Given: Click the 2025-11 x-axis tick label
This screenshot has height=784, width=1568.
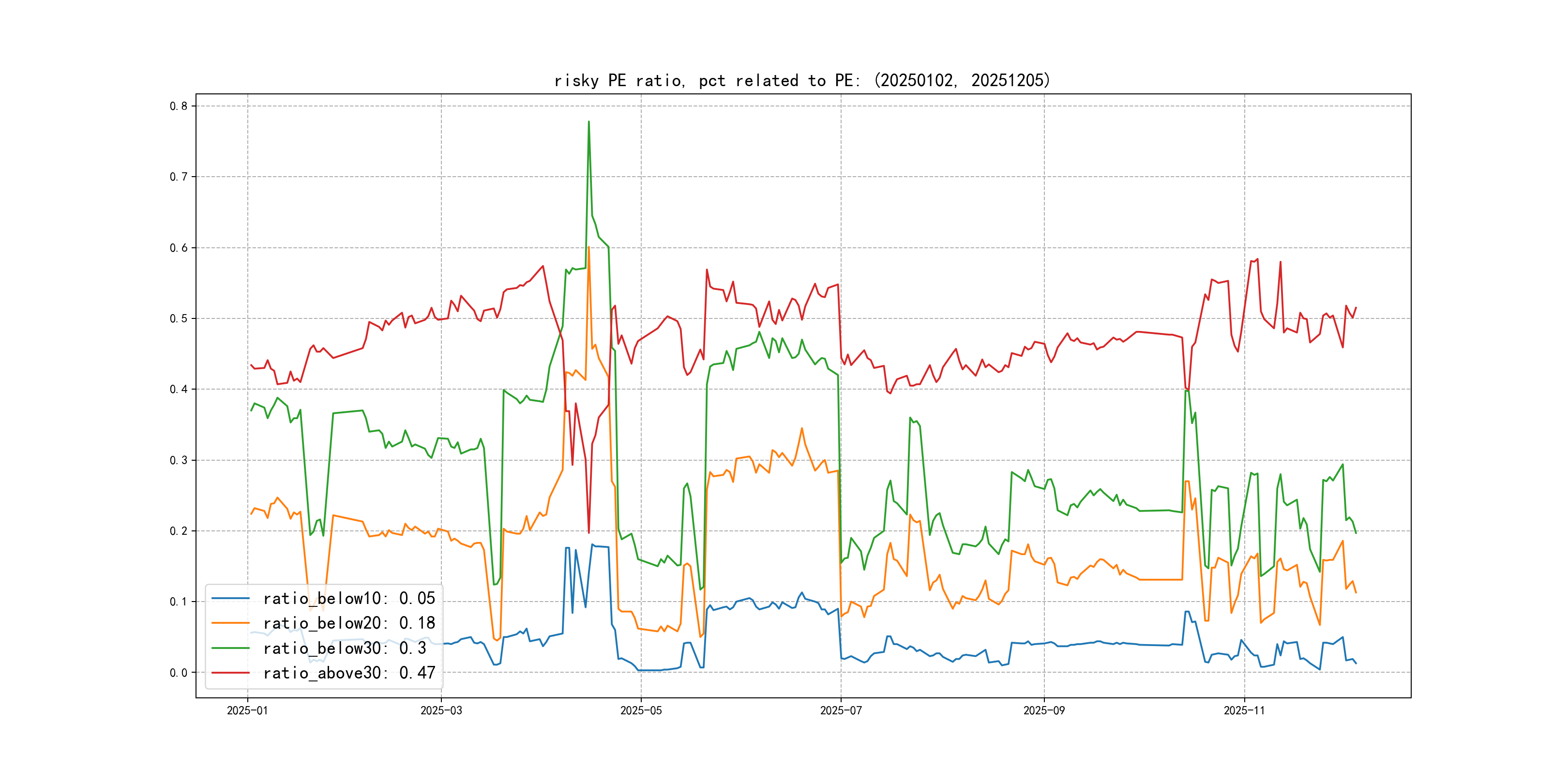Looking at the screenshot, I should coord(1244,710).
